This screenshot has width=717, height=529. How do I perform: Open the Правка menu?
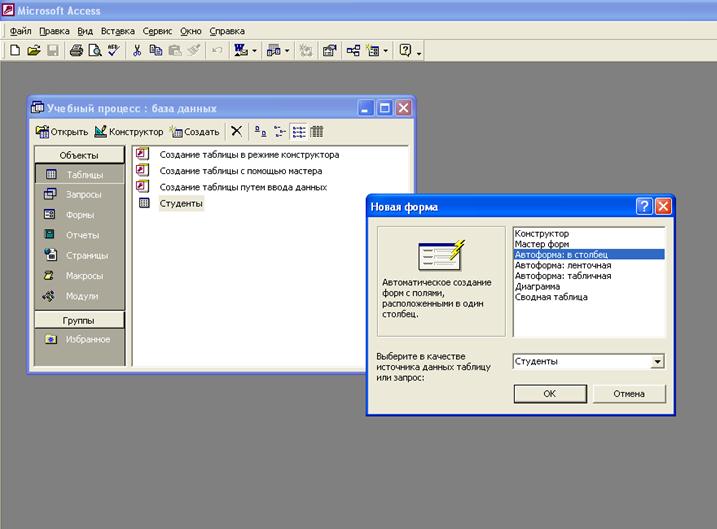click(54, 31)
